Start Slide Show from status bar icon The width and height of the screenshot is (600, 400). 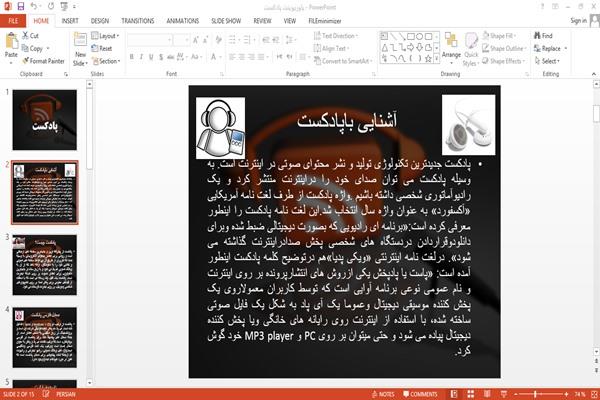504,394
